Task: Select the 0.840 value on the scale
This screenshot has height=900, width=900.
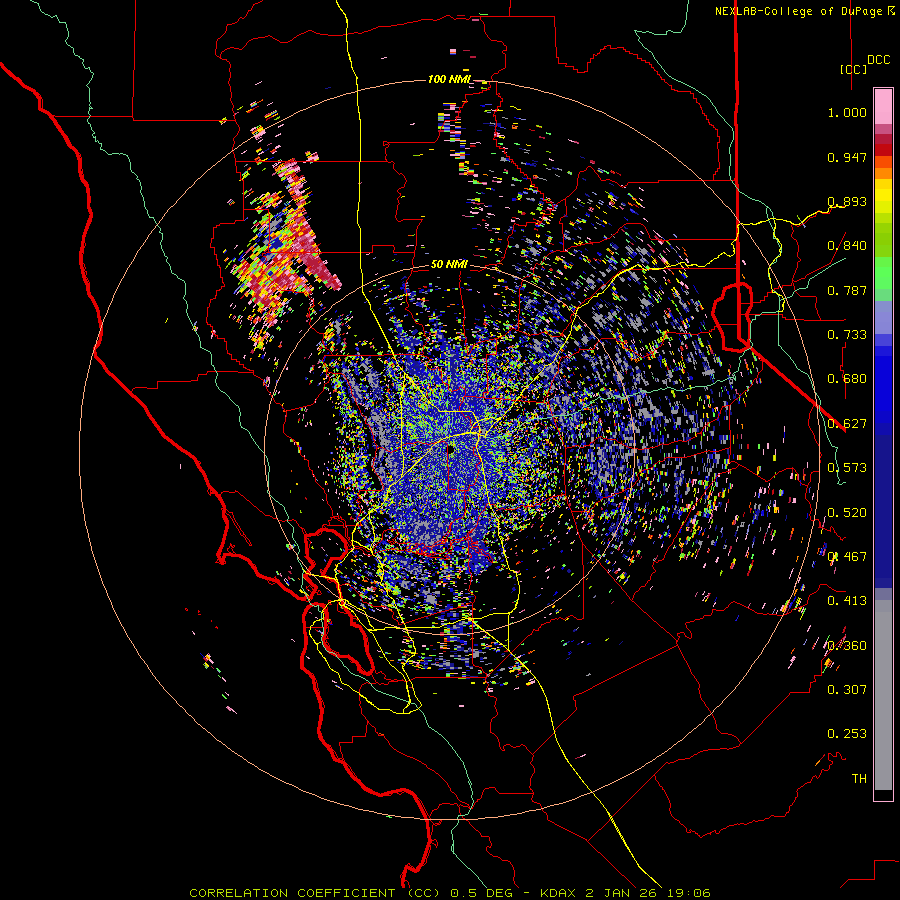Action: click(x=847, y=246)
